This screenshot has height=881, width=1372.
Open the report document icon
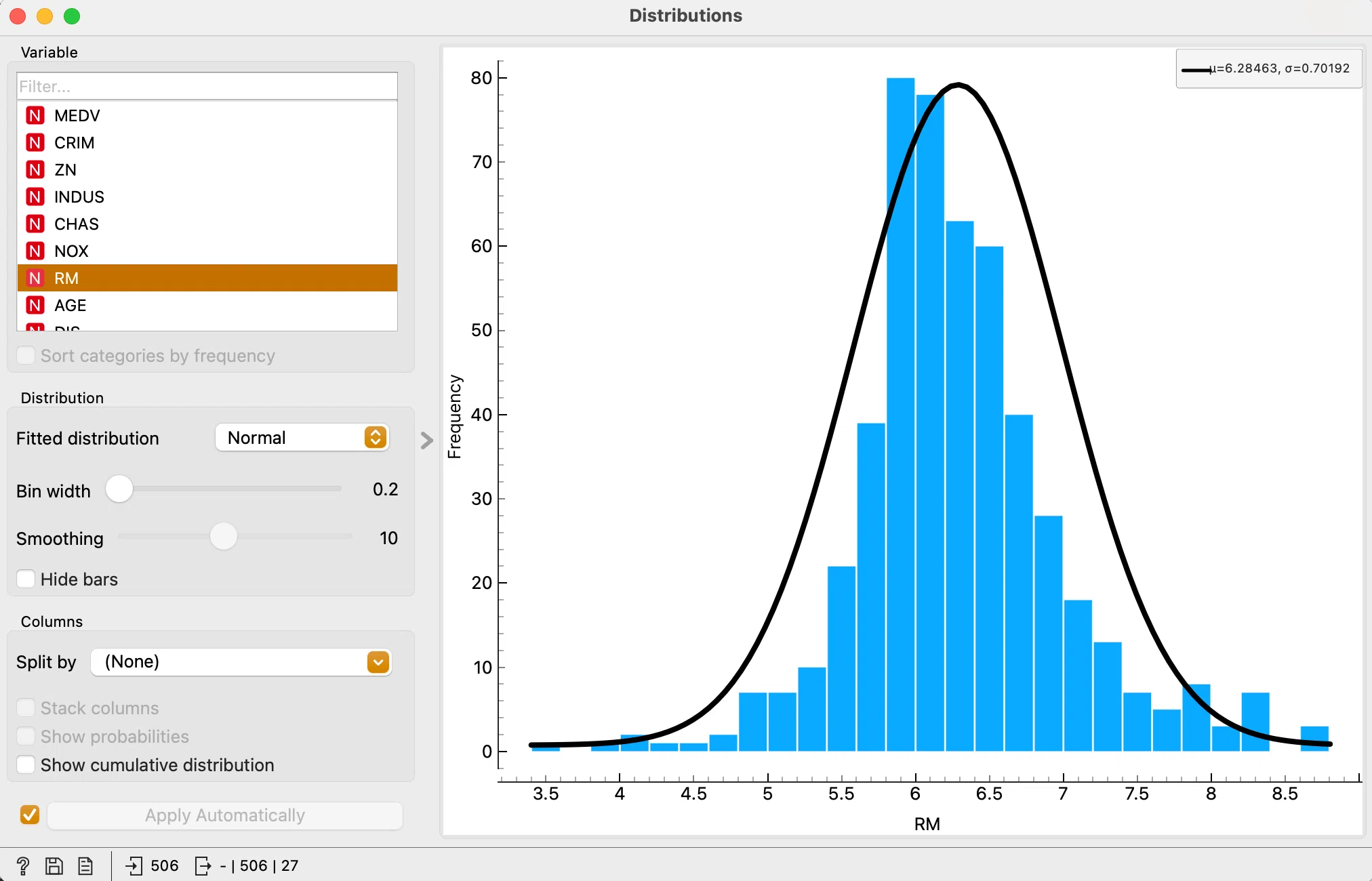(x=85, y=865)
